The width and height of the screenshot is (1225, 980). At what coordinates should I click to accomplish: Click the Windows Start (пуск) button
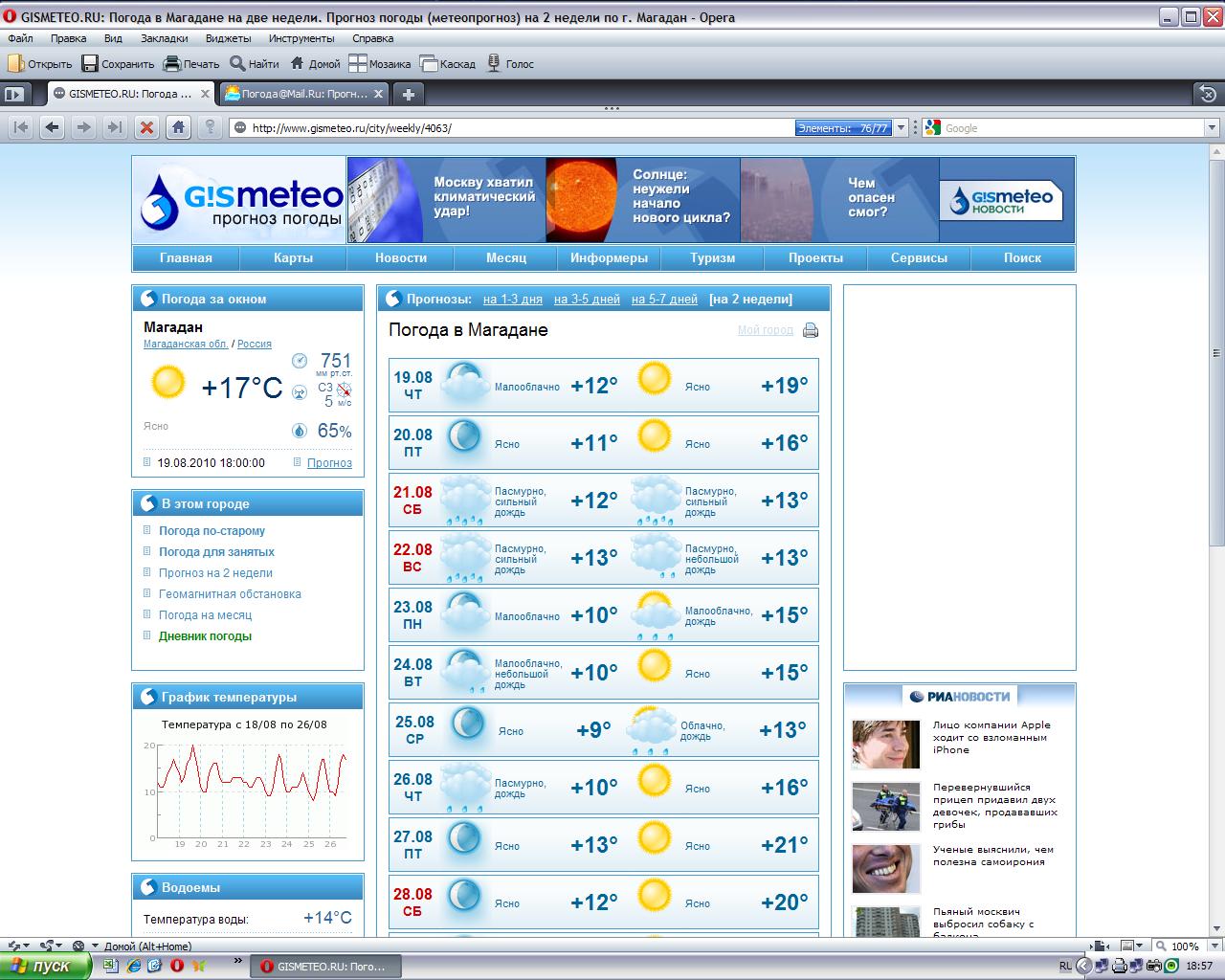pos(45,966)
